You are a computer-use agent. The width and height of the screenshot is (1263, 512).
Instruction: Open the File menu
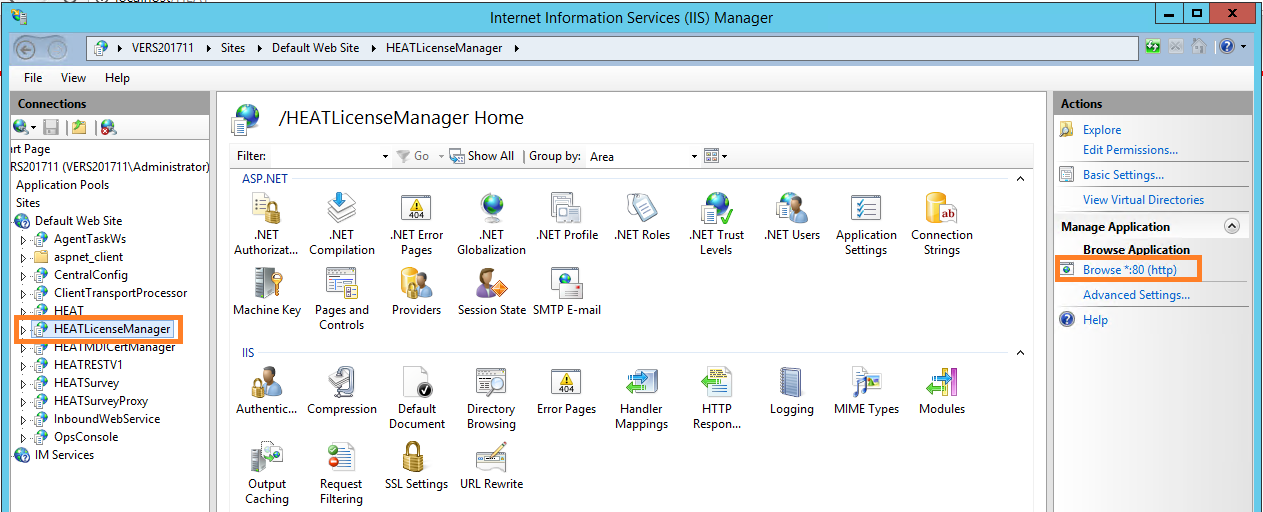click(33, 78)
